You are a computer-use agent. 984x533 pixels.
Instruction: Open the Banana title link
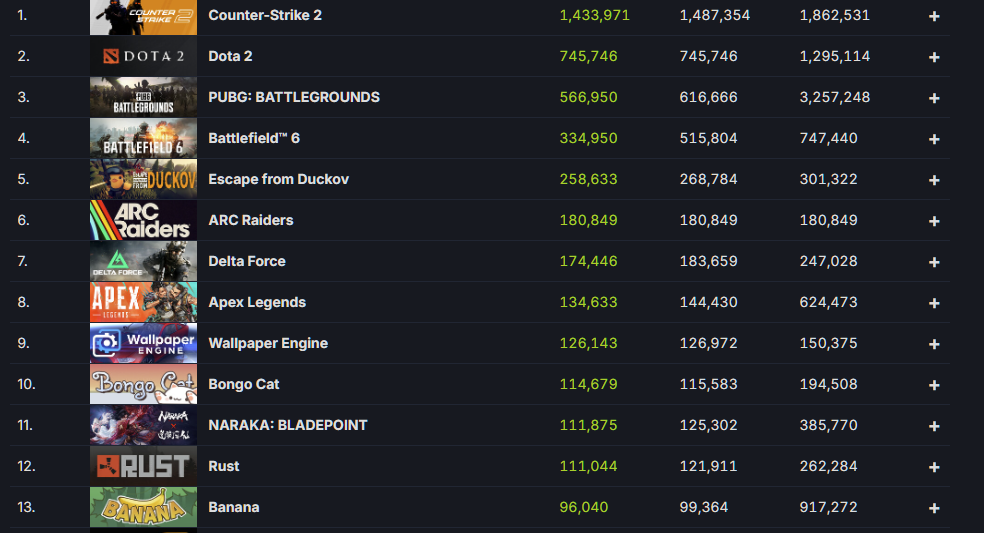click(233, 507)
